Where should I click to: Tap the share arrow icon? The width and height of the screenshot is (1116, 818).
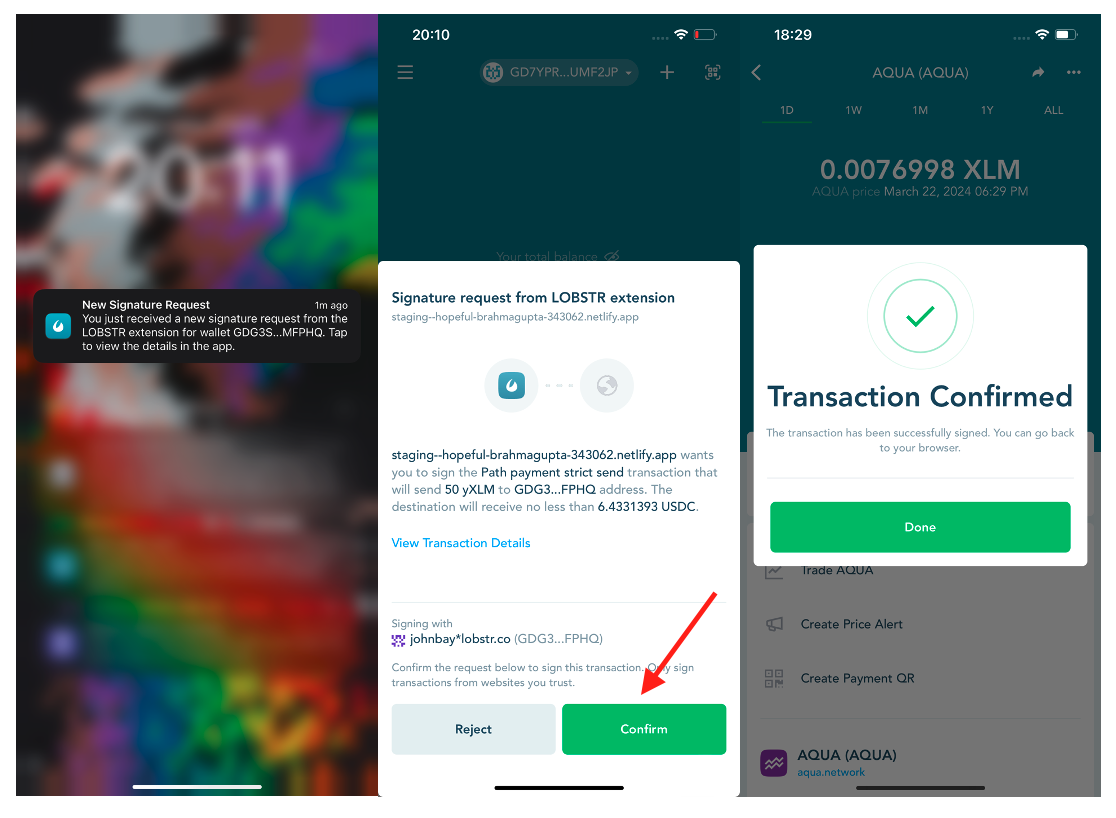1038,73
